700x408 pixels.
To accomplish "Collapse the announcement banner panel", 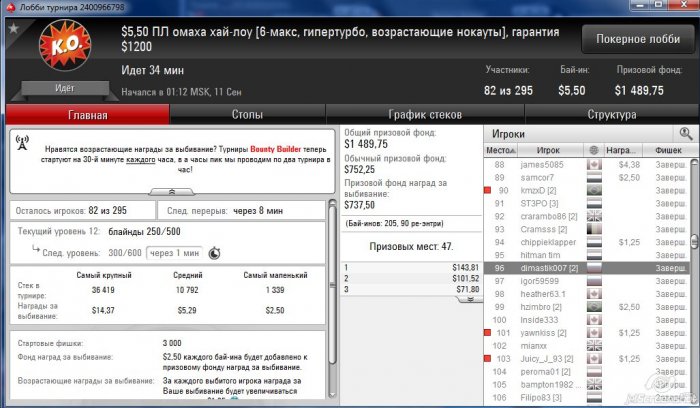I will click(x=172, y=192).
